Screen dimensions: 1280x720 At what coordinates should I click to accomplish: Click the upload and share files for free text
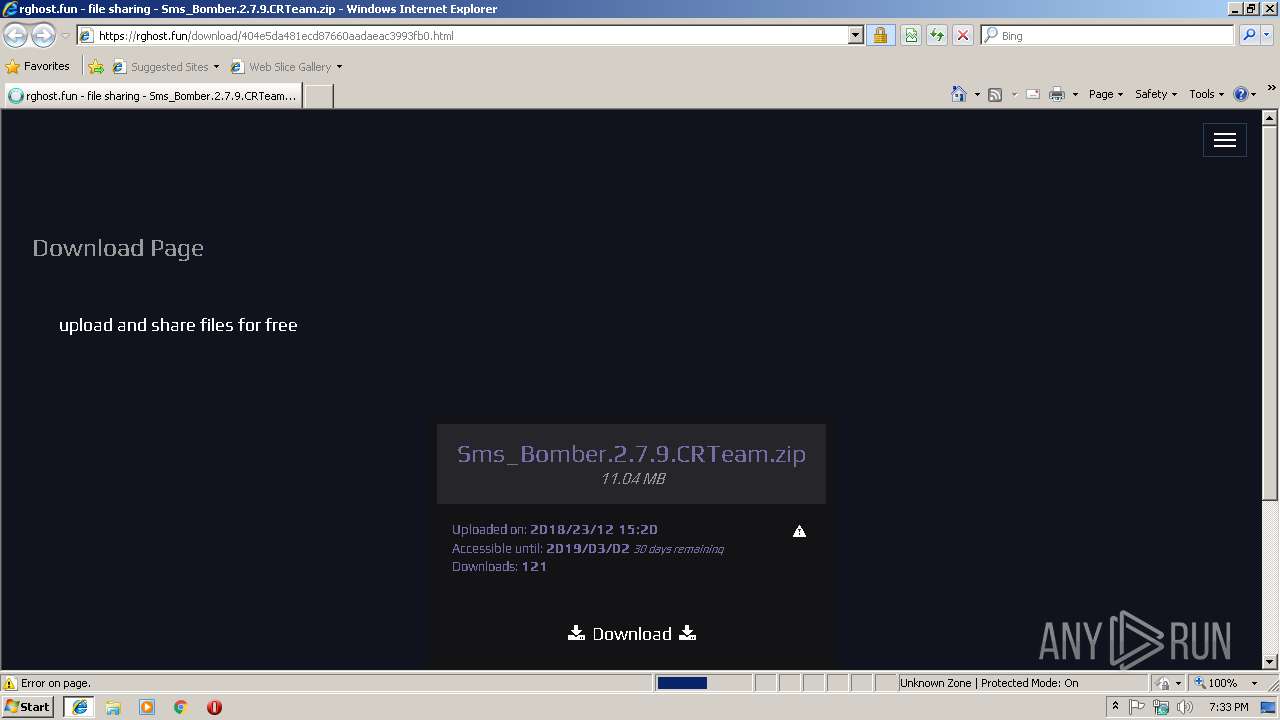click(178, 325)
